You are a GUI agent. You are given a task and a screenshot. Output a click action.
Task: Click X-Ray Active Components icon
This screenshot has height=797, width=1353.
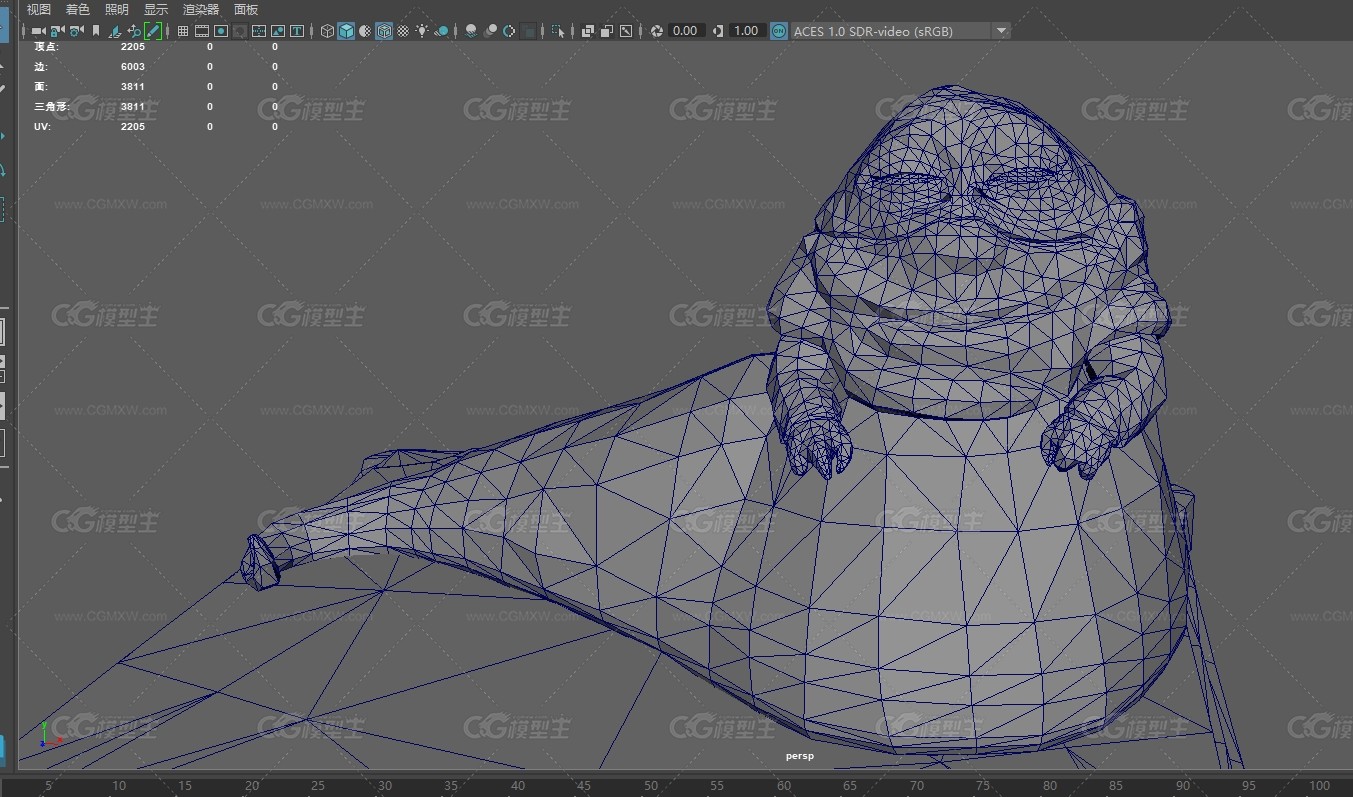[x=606, y=31]
